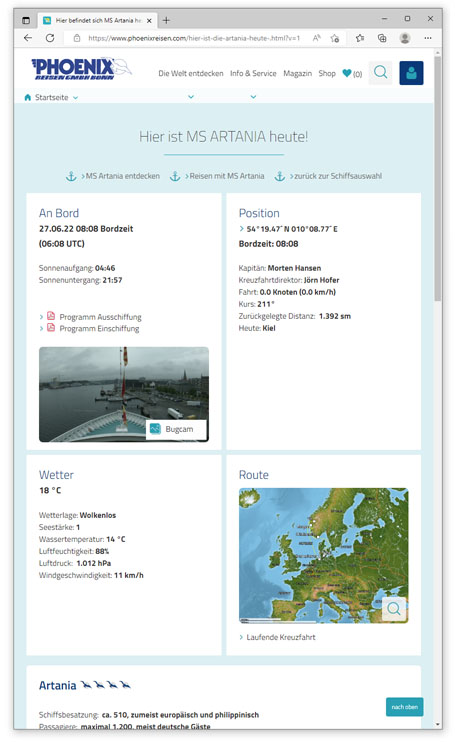This screenshot has height=742, width=455.
Task: Click the browser profile avatar
Action: click(405, 38)
